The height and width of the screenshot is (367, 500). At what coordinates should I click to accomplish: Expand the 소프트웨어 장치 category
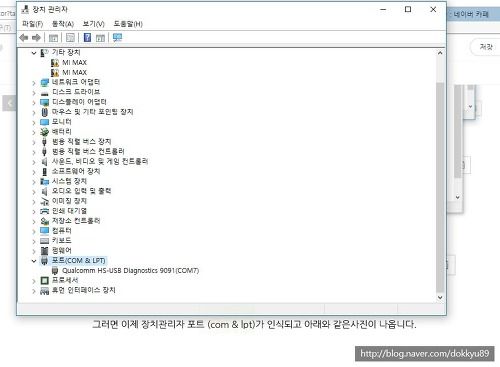pyautogui.click(x=34, y=172)
